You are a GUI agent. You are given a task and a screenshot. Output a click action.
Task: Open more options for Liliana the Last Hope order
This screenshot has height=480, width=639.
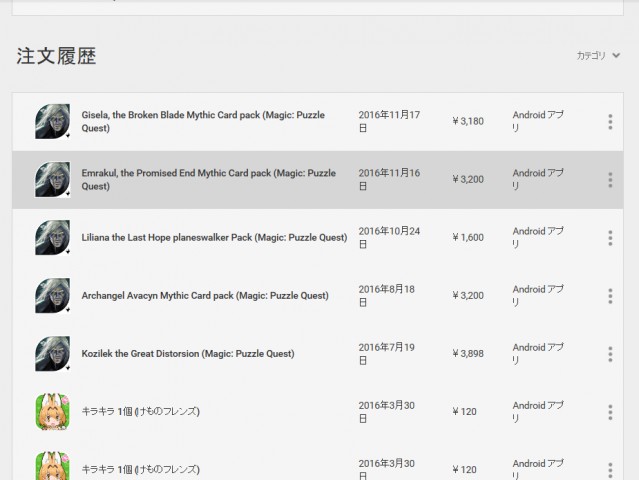click(x=610, y=238)
